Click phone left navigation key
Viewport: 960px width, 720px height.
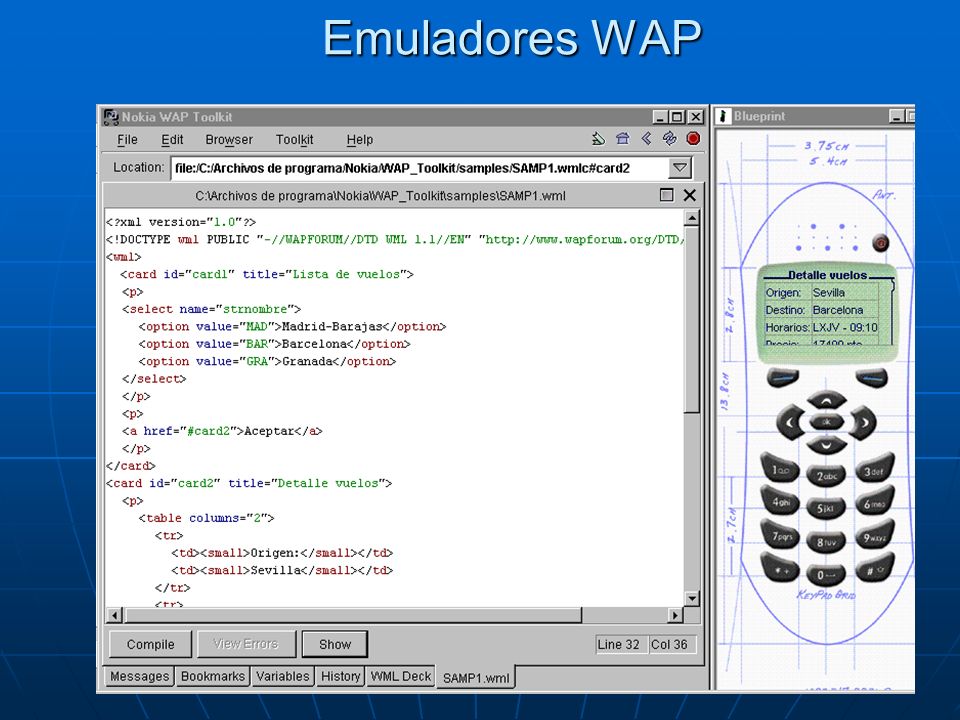coord(790,422)
